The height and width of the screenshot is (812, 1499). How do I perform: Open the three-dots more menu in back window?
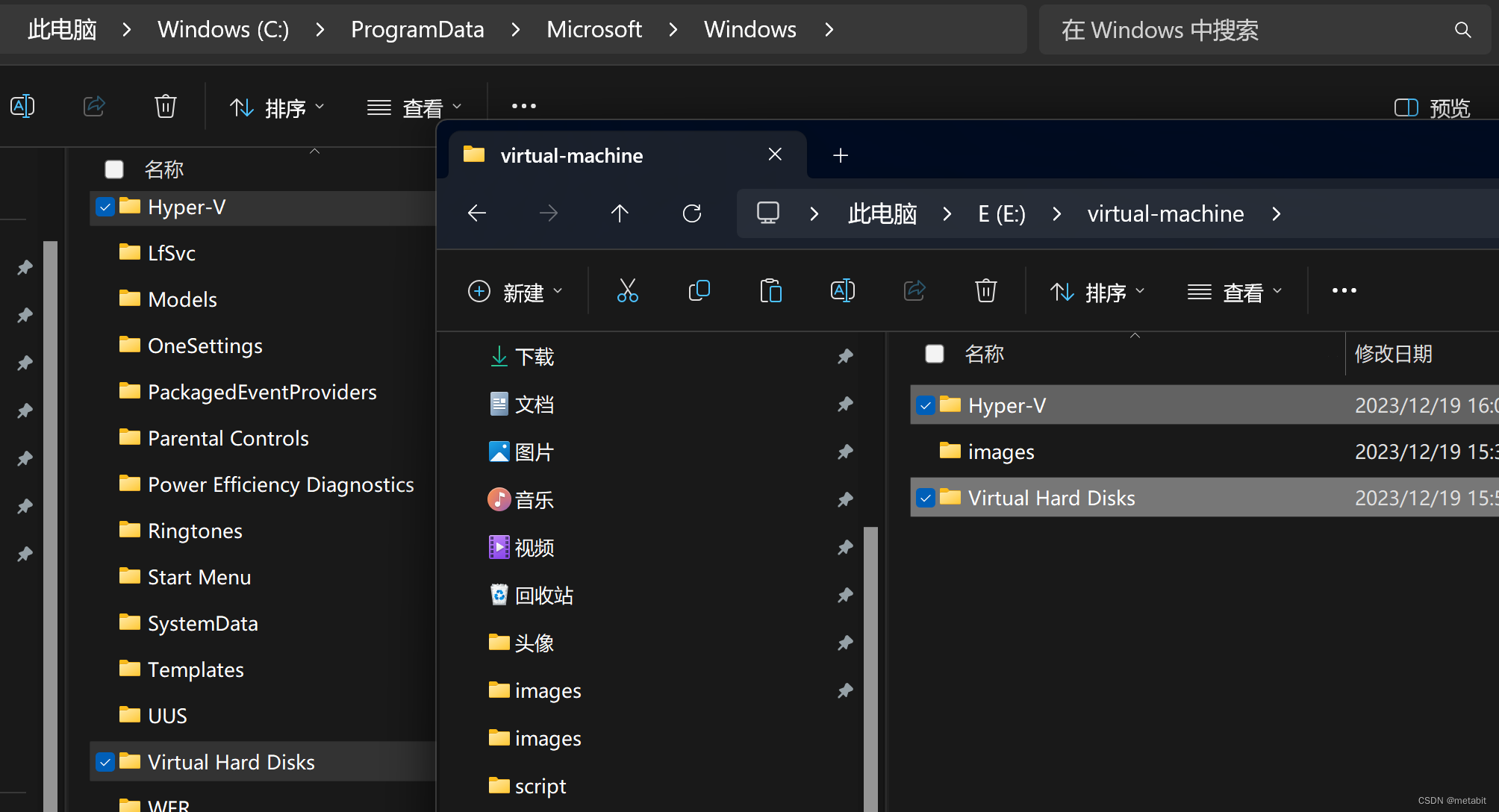pos(524,107)
